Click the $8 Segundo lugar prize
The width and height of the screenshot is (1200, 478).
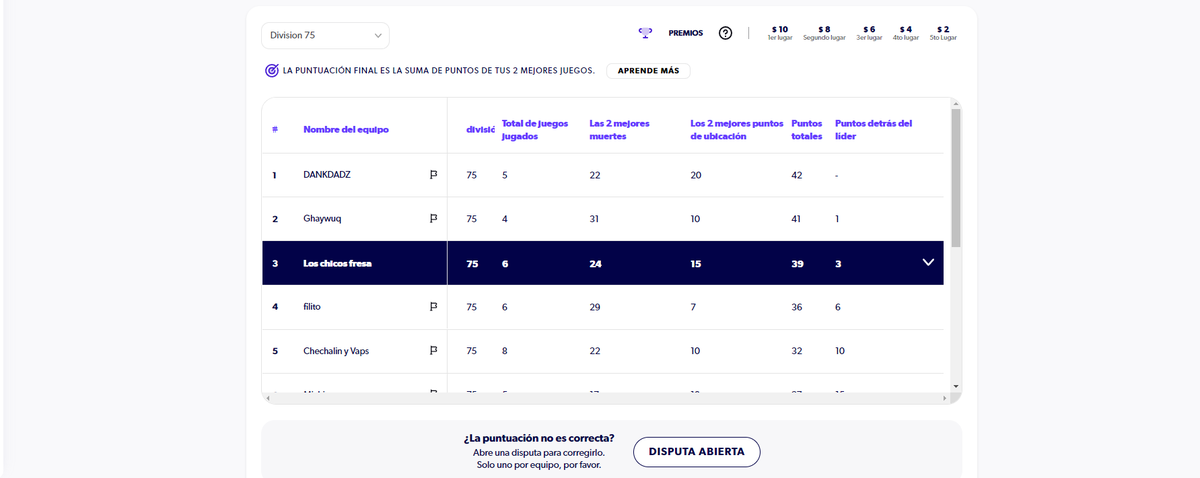click(824, 33)
